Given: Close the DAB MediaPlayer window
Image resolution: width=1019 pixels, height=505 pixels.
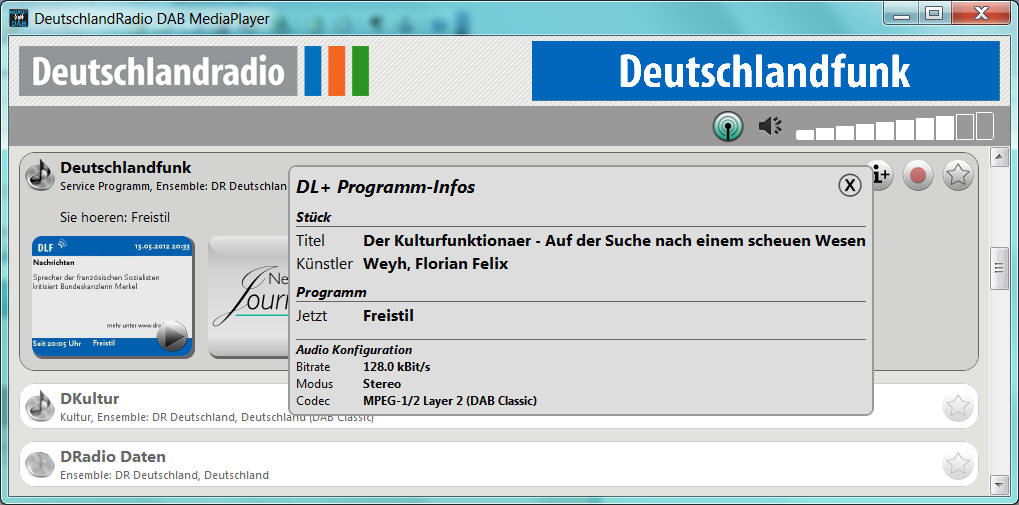Looking at the screenshot, I should 981,14.
